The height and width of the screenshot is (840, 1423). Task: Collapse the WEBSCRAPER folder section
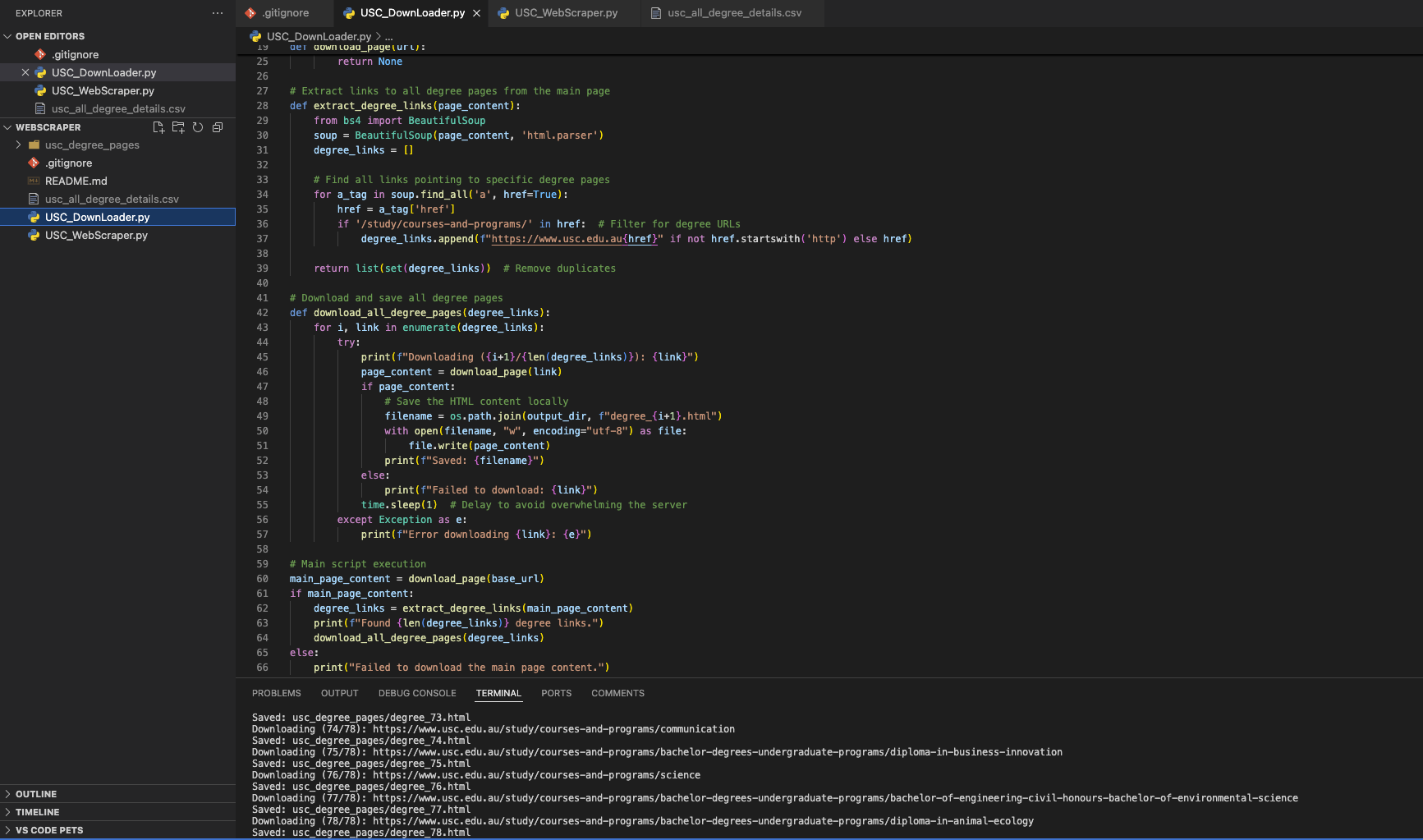tap(8, 127)
